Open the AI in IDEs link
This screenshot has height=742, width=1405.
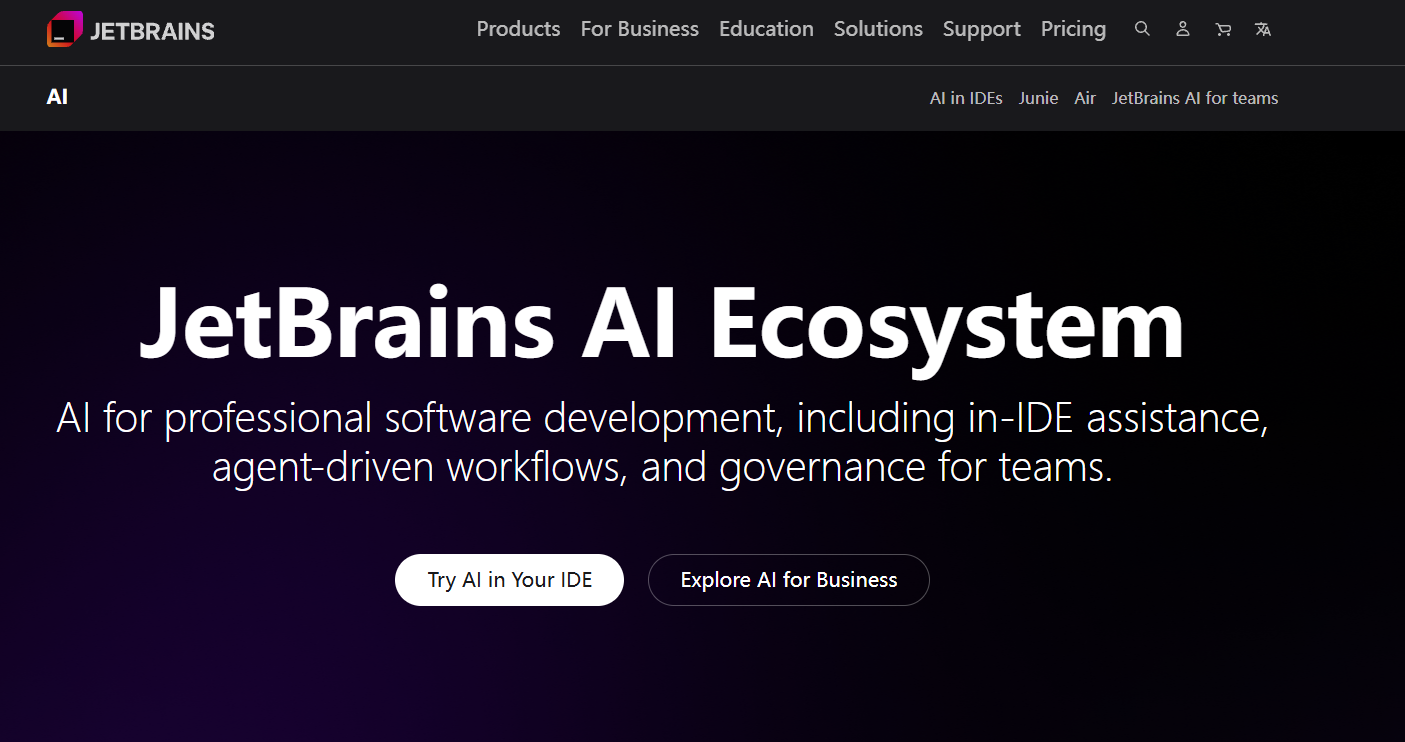(966, 98)
